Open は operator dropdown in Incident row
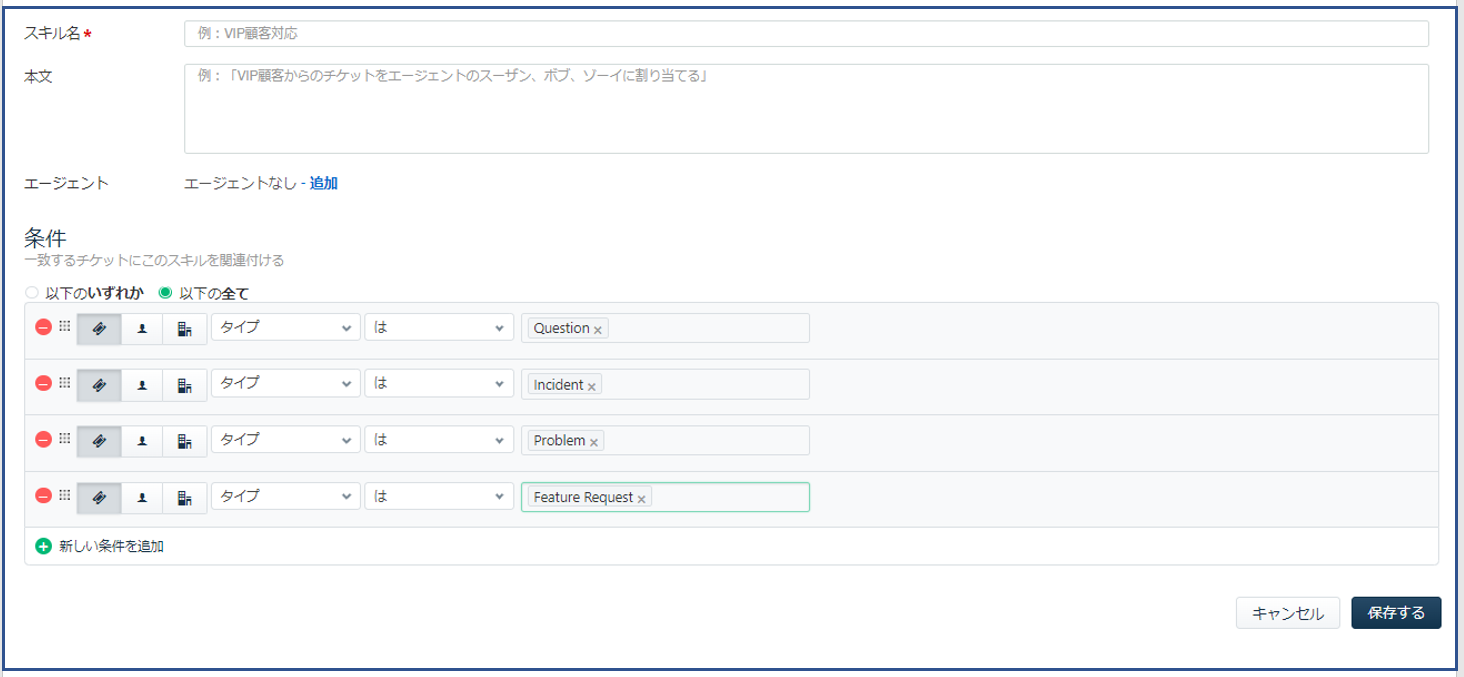 (x=439, y=383)
